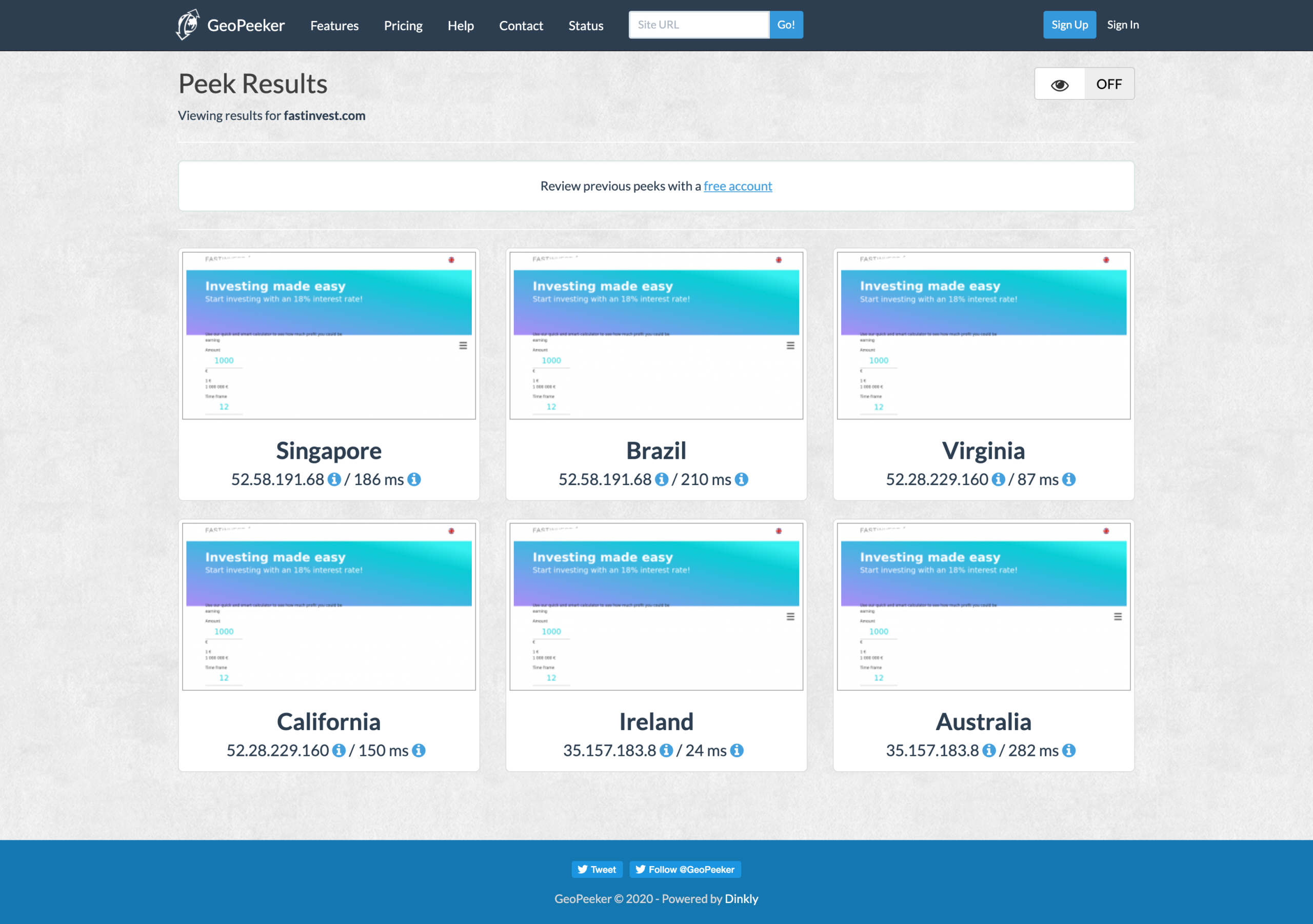The image size is (1313, 924).
Task: Open the Pricing page from navbar
Action: pyautogui.click(x=403, y=26)
